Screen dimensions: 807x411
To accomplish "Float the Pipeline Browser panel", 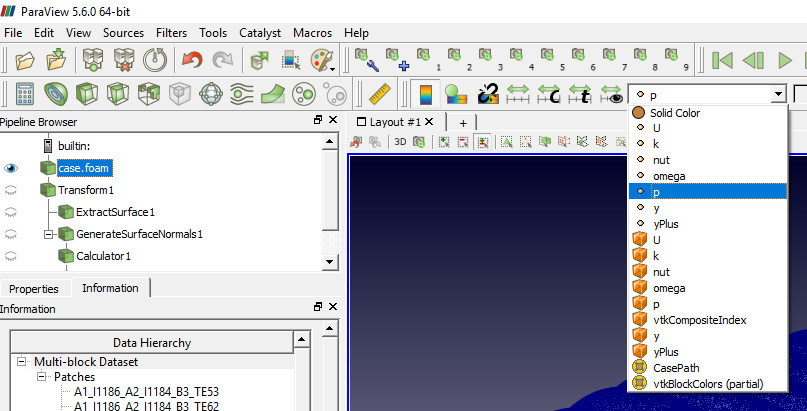I will pos(318,120).
